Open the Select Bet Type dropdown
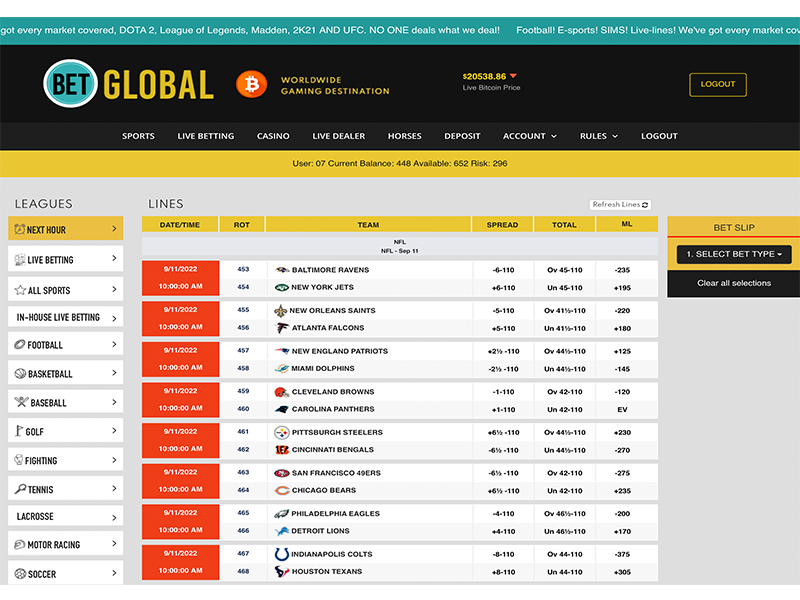This screenshot has width=800, height=600. 734,254
